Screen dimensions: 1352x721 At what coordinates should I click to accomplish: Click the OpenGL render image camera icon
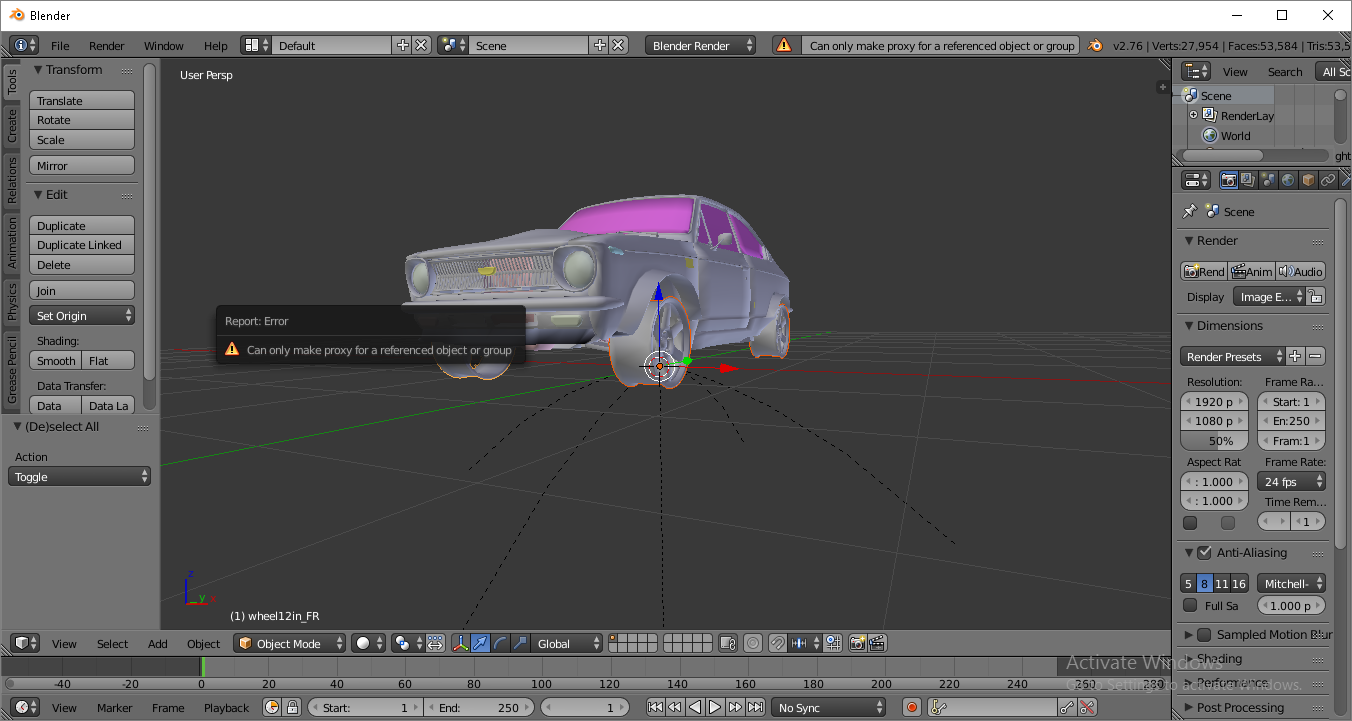857,644
